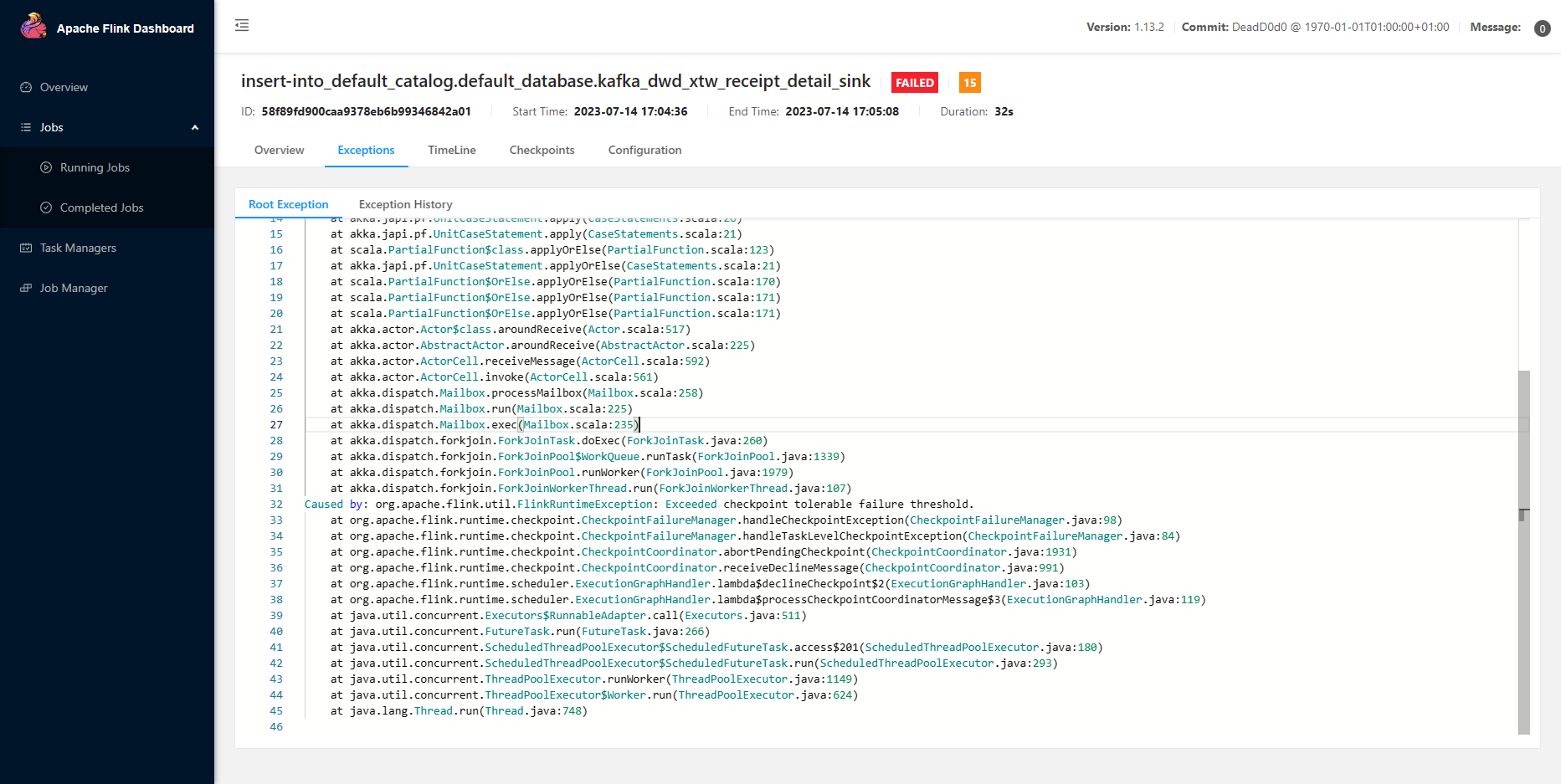Click the CheckpointFailureManager.java:98 line

(726, 520)
